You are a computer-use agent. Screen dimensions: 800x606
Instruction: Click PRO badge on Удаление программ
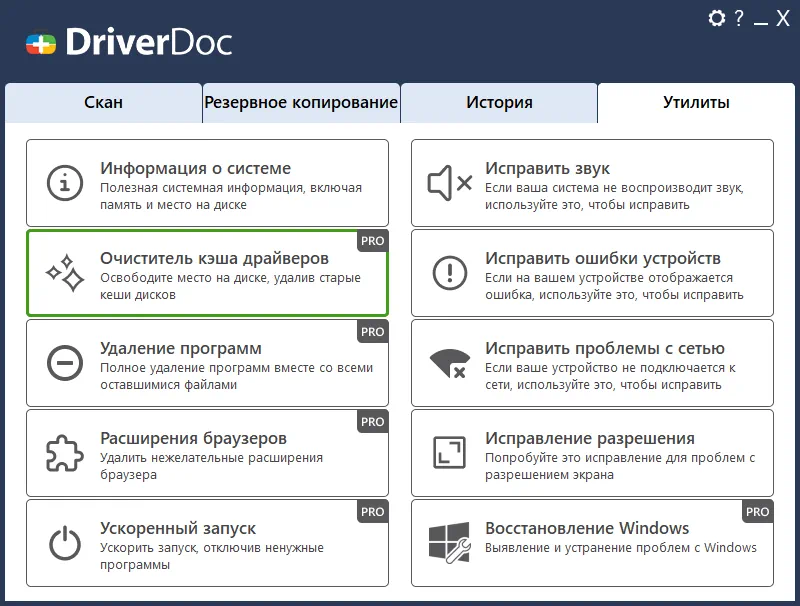pyautogui.click(x=372, y=332)
